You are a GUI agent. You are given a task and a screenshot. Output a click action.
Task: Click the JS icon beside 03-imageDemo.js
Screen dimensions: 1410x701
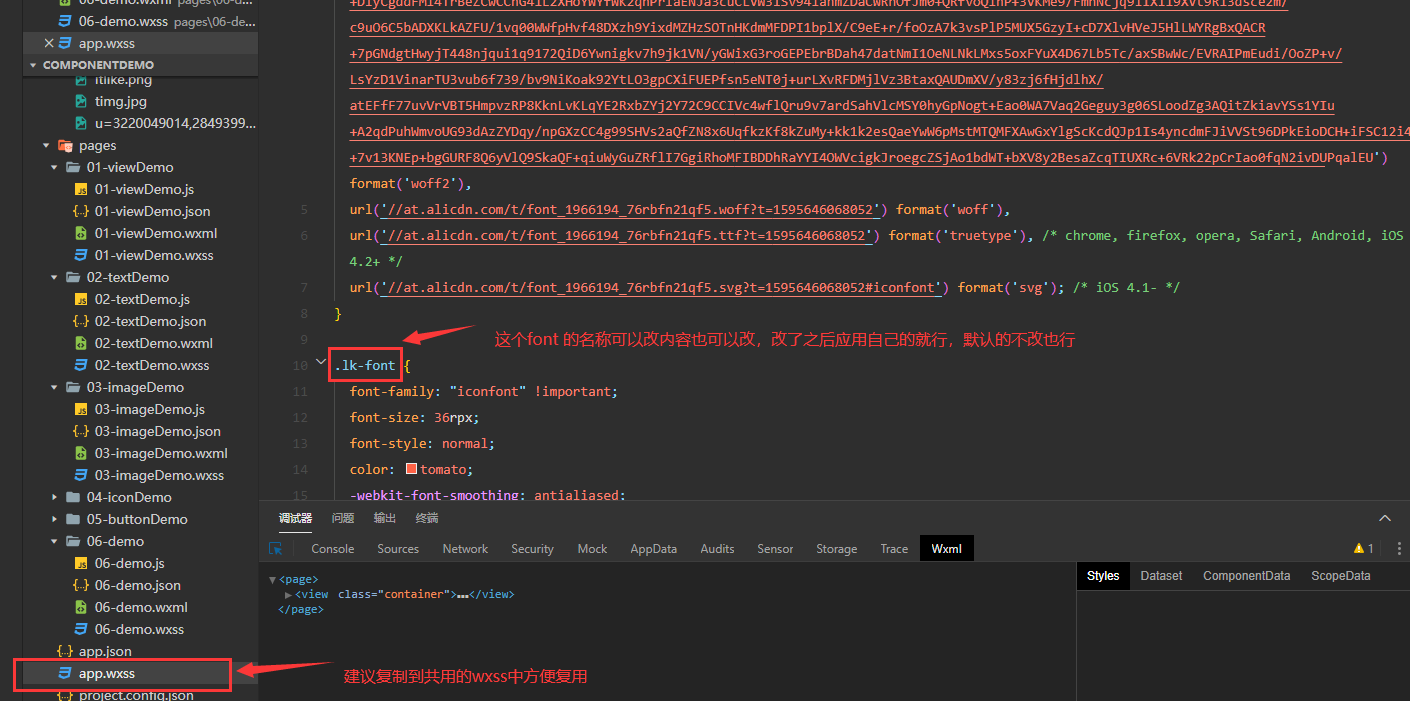82,409
